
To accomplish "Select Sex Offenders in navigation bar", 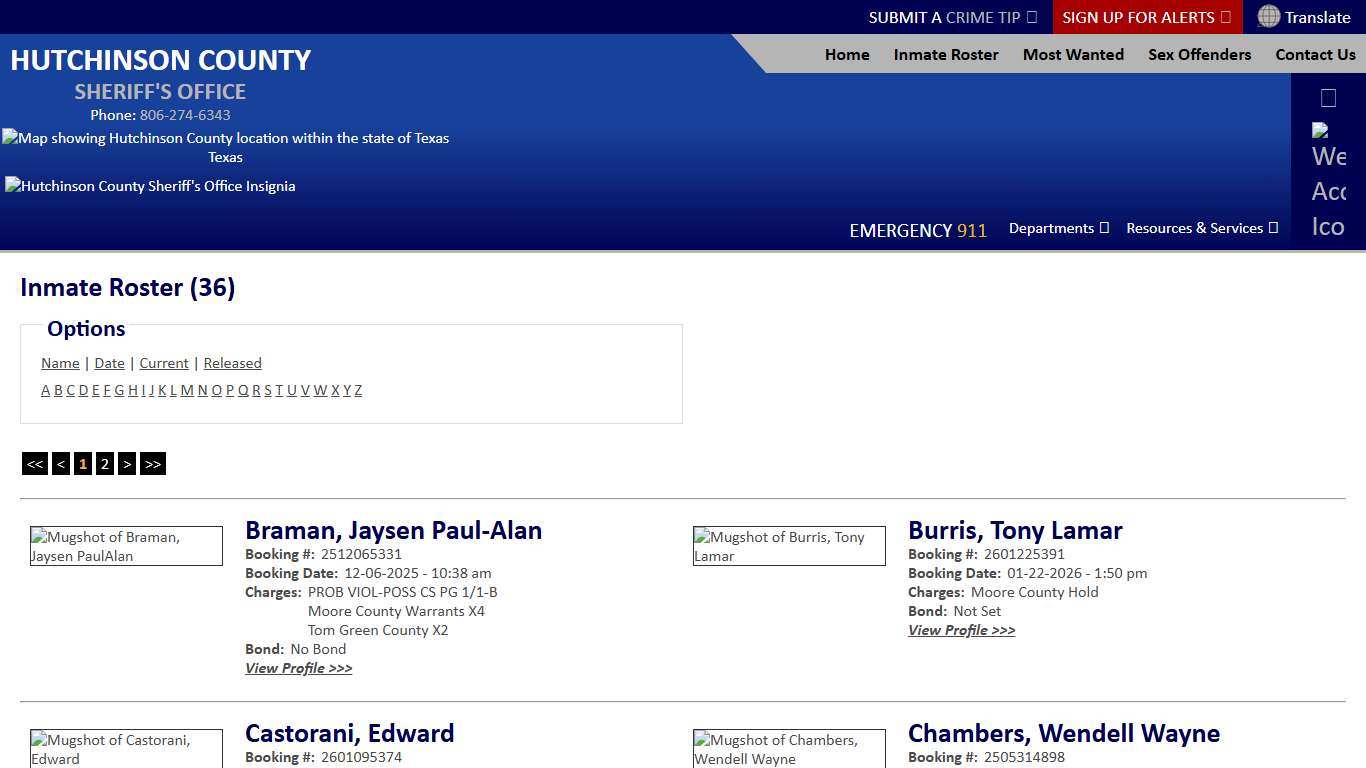I will (x=1199, y=55).
